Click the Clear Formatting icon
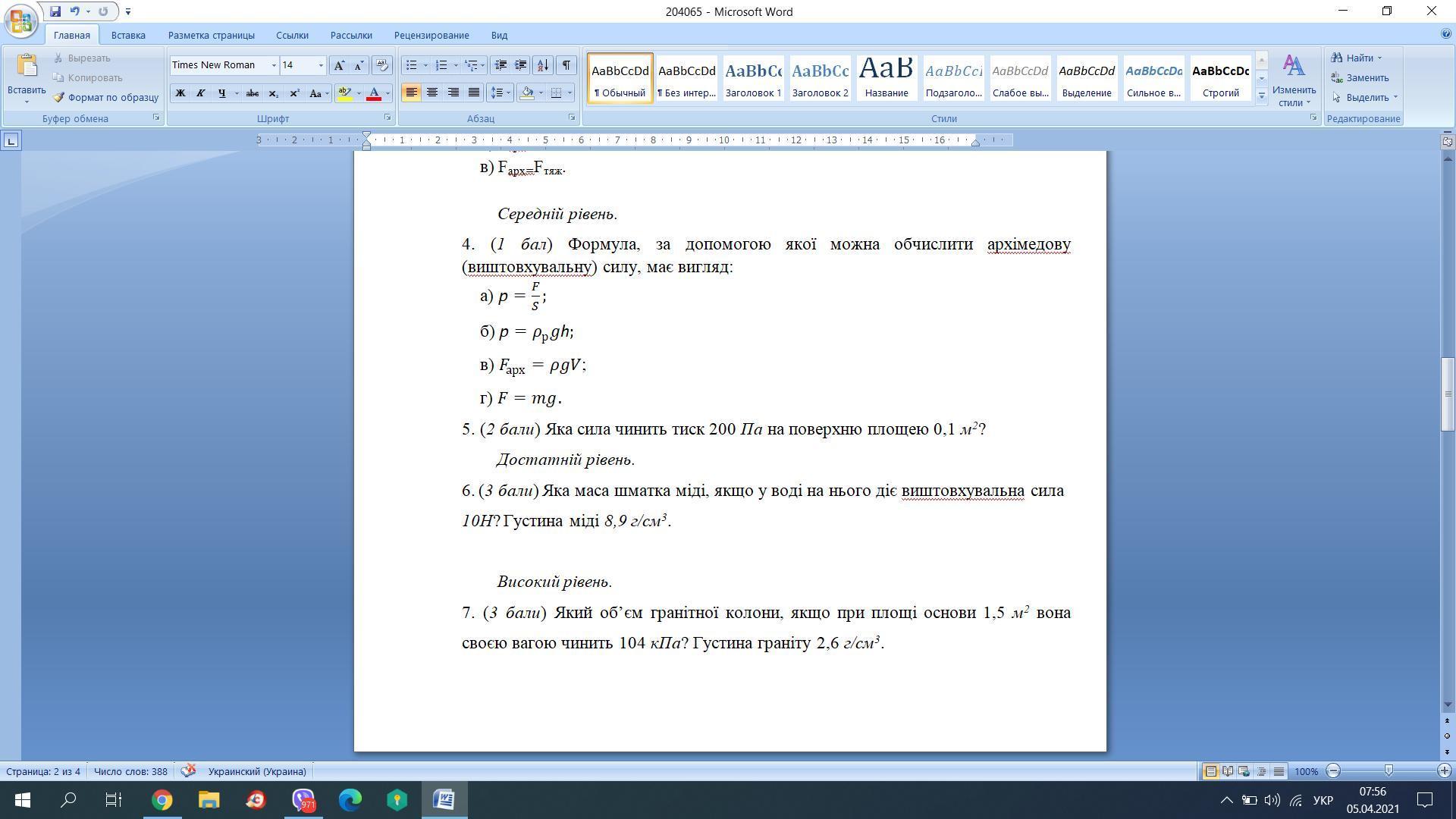1456x819 pixels. pyautogui.click(x=381, y=65)
